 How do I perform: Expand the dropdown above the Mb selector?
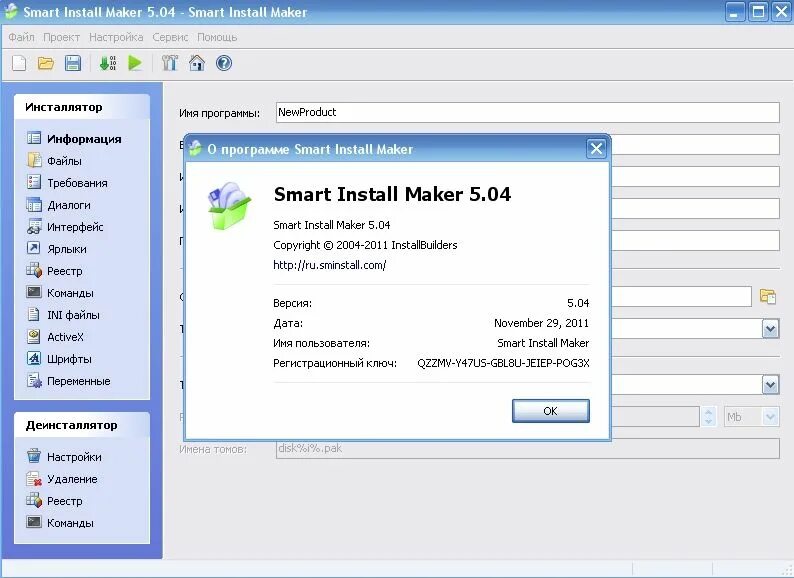770,385
